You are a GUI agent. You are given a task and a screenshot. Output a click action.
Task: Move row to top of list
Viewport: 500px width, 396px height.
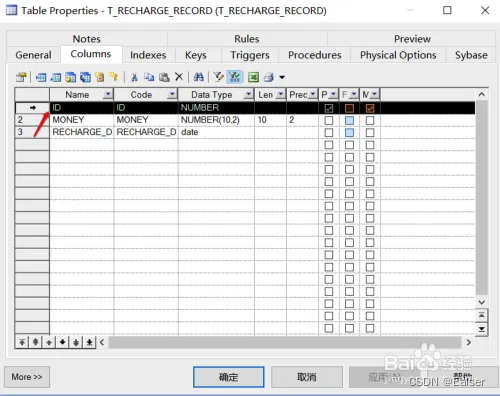tap(22, 342)
